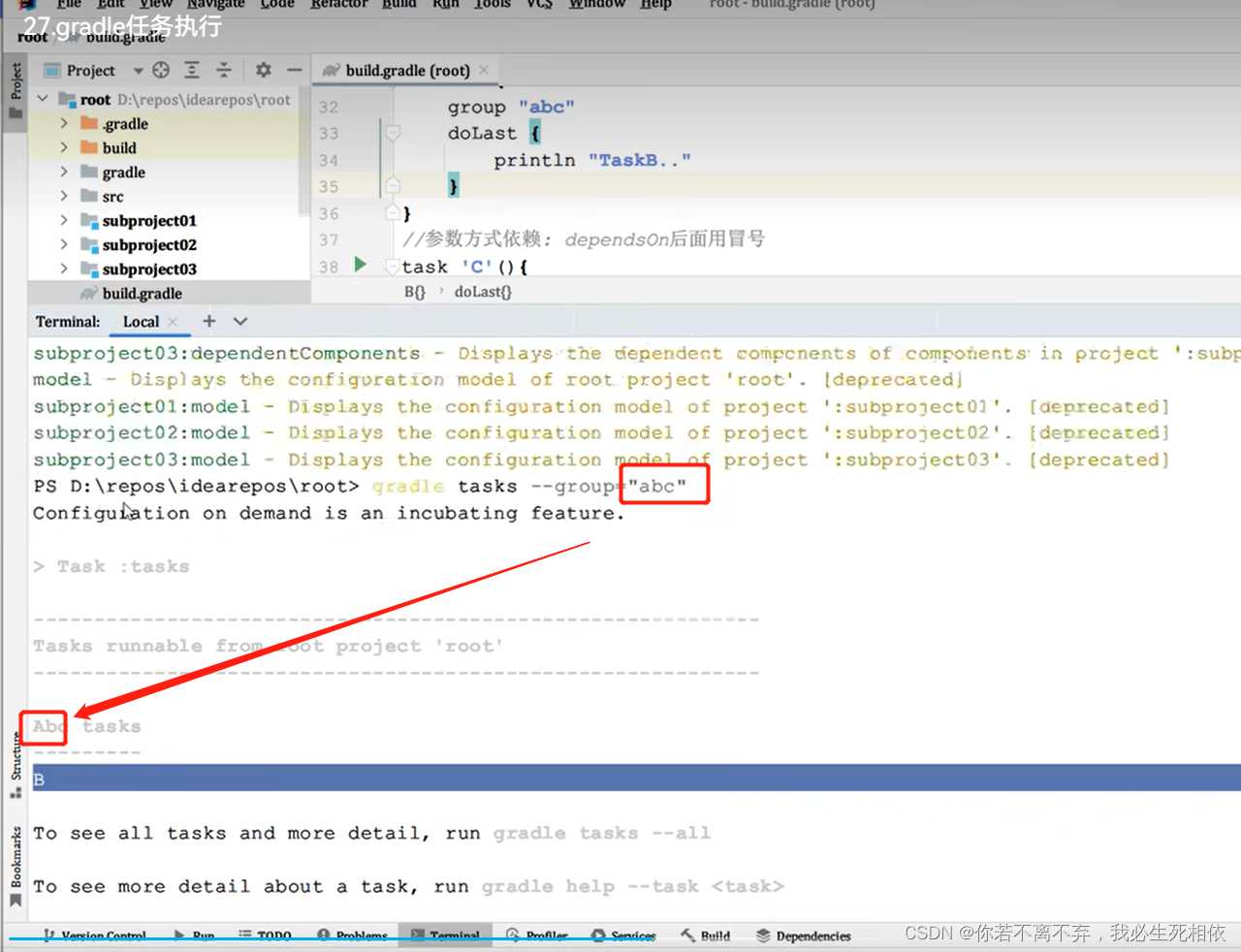Open the Window menu
This screenshot has height=952, width=1241.
click(x=597, y=5)
